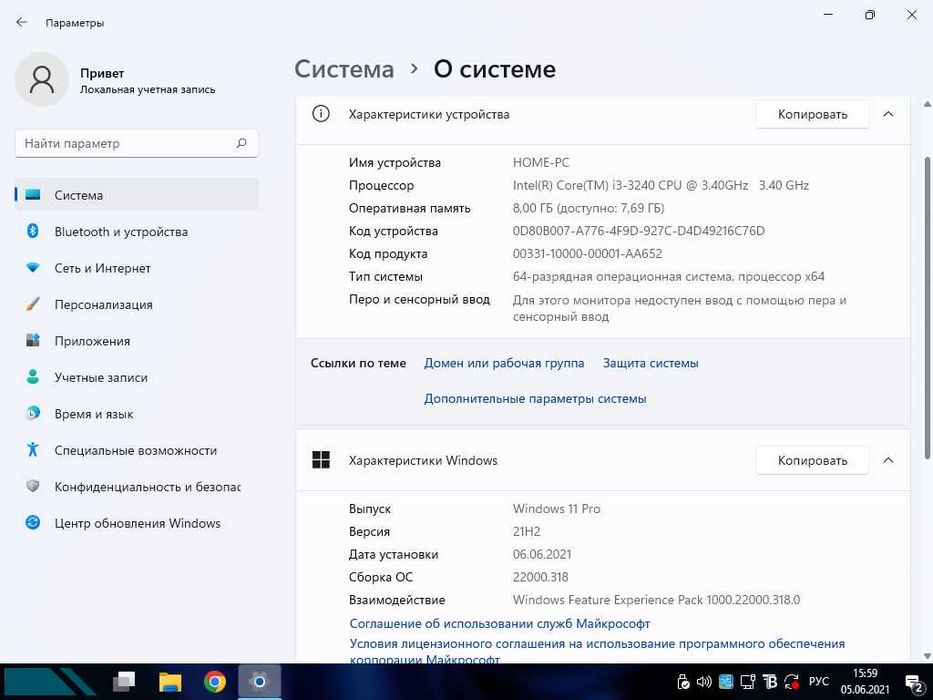This screenshot has width=933, height=700.
Task: Open Время и язык settings
Action: pos(136,414)
